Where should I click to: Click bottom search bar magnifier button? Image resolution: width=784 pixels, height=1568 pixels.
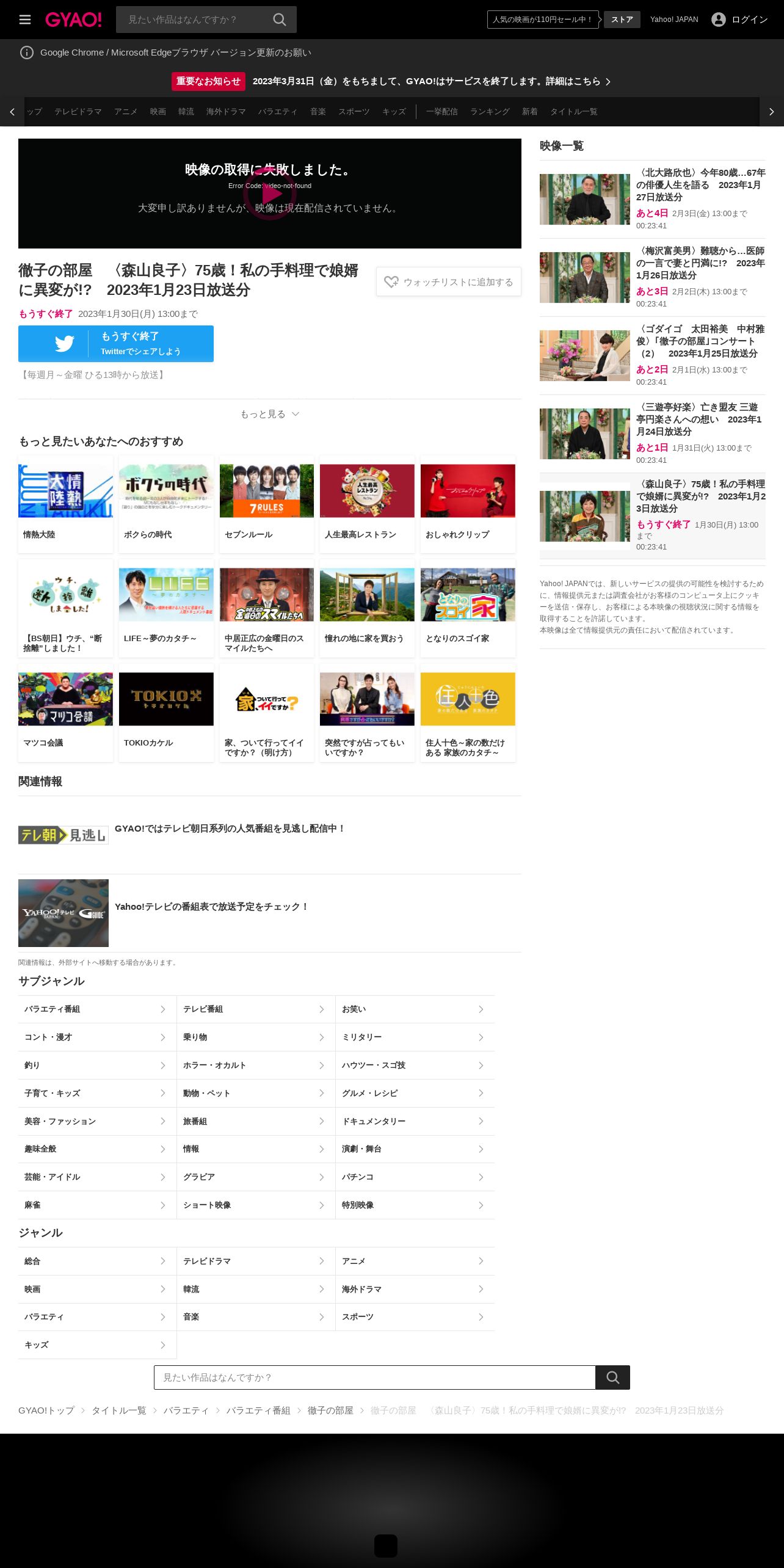tap(612, 1377)
